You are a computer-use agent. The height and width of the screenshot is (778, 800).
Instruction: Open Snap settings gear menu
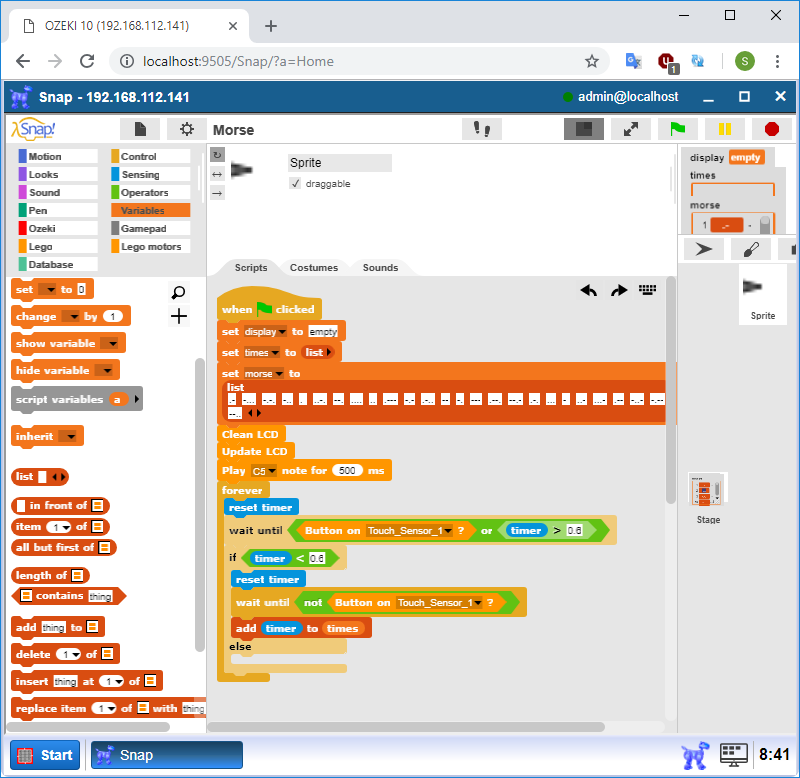187,129
